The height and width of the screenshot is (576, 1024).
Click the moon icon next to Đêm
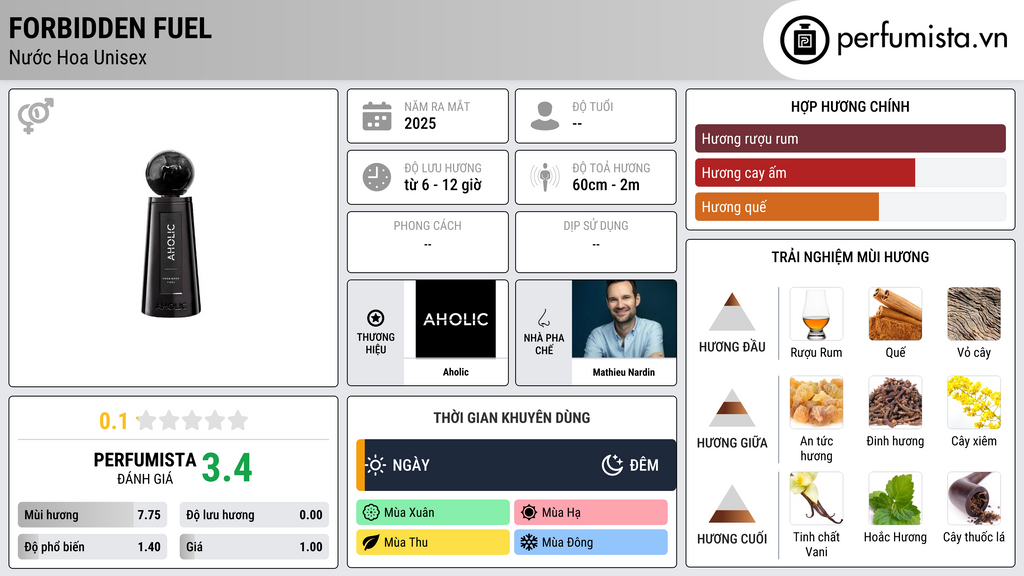point(612,465)
